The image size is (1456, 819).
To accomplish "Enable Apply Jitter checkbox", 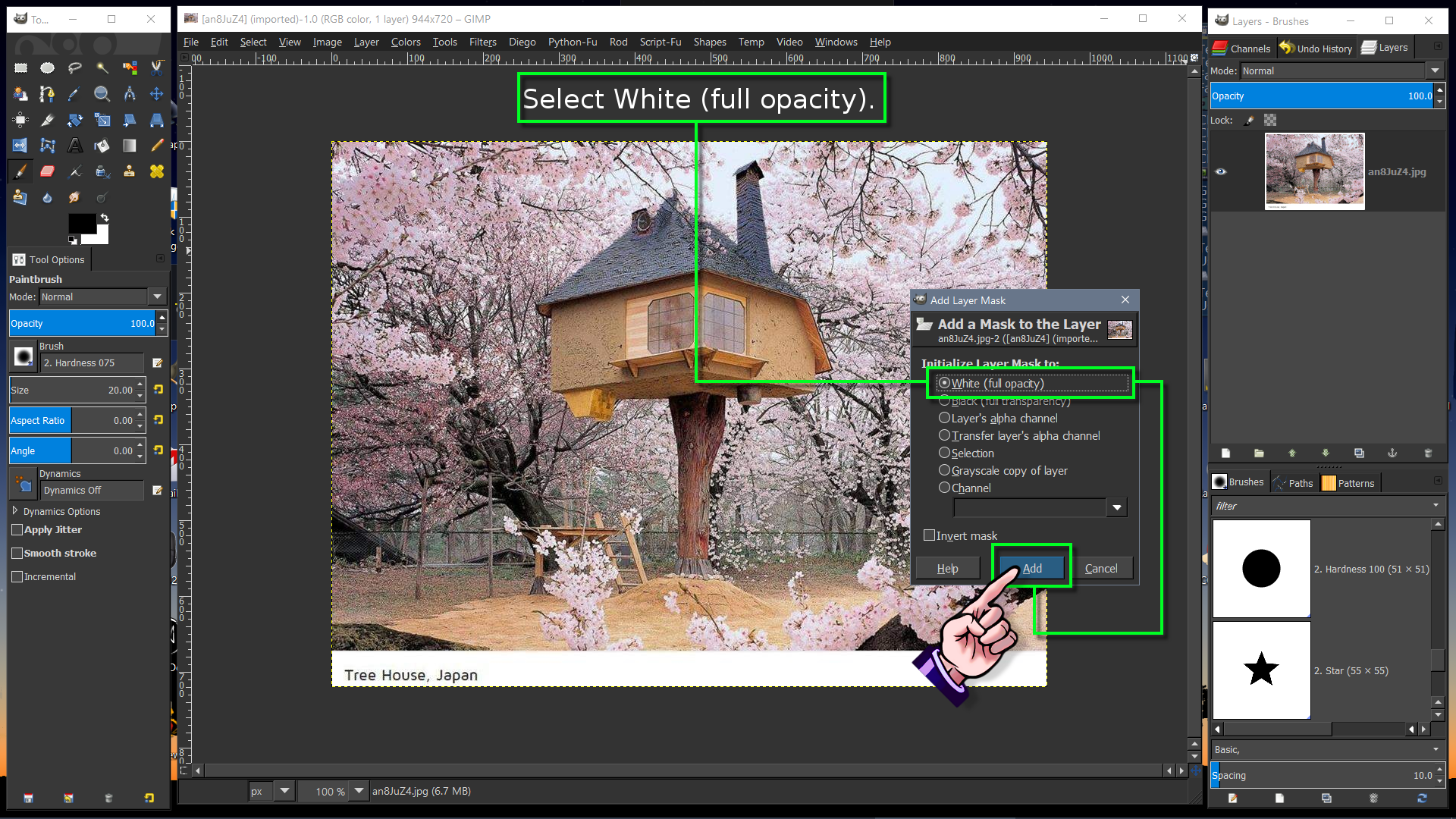I will (17, 530).
